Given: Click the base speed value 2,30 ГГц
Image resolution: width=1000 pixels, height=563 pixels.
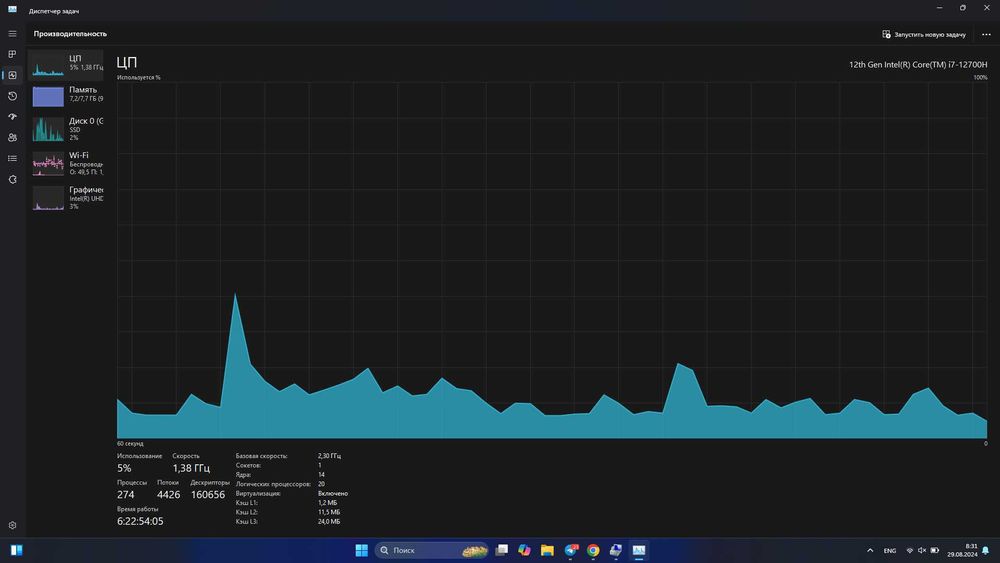Looking at the screenshot, I should 329,456.
